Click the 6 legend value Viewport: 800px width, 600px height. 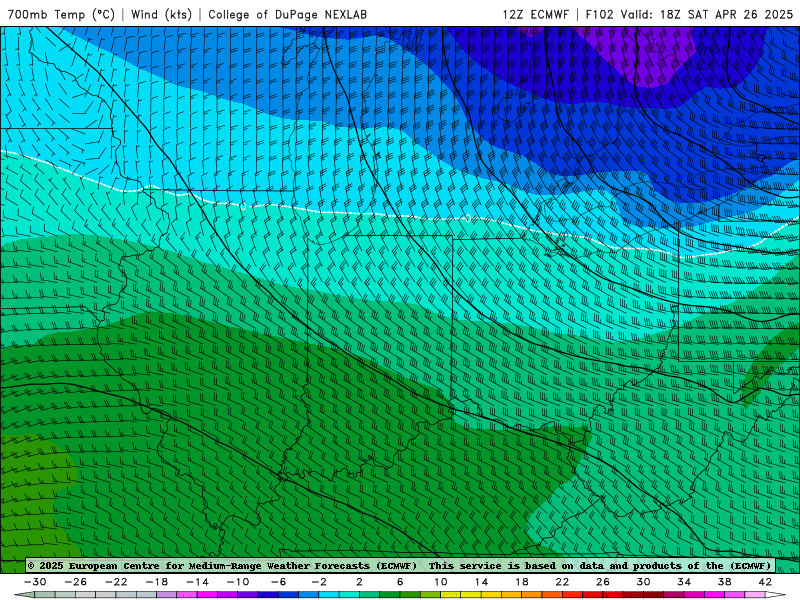[x=400, y=582]
